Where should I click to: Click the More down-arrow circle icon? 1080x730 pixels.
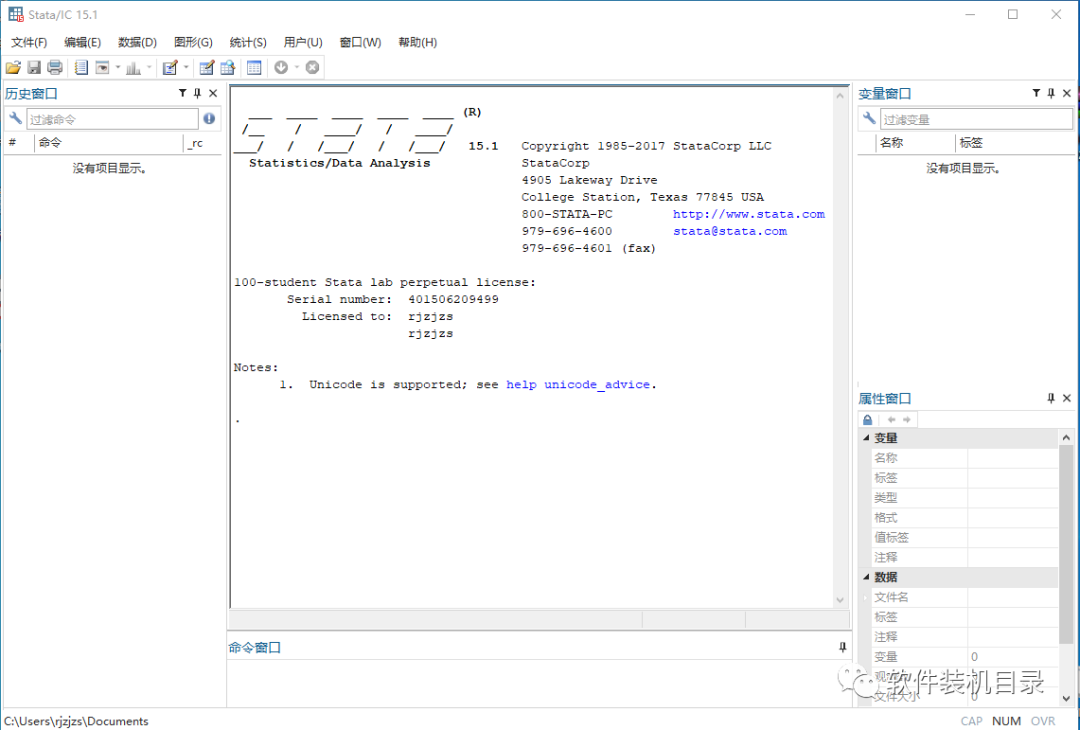tap(281, 67)
